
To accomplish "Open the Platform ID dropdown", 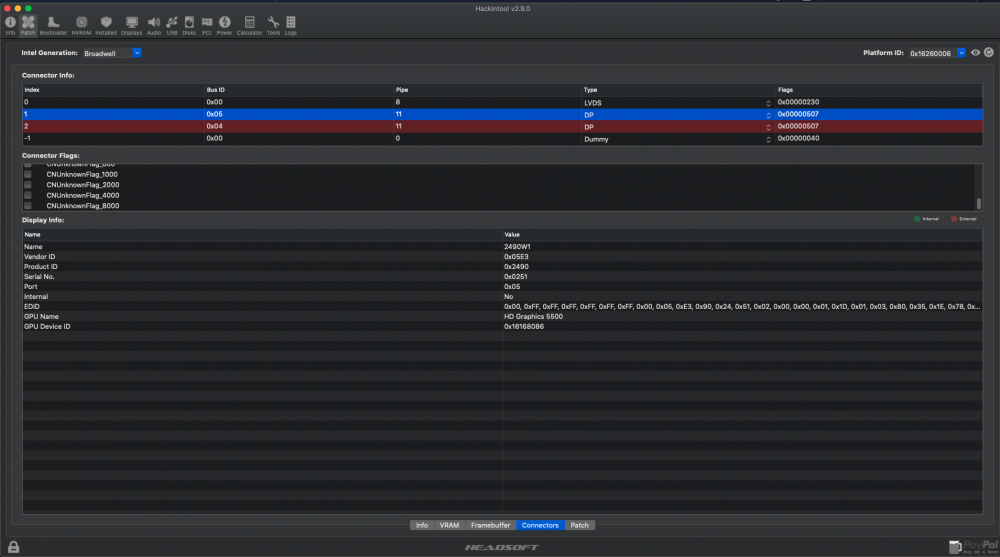I will click(961, 52).
